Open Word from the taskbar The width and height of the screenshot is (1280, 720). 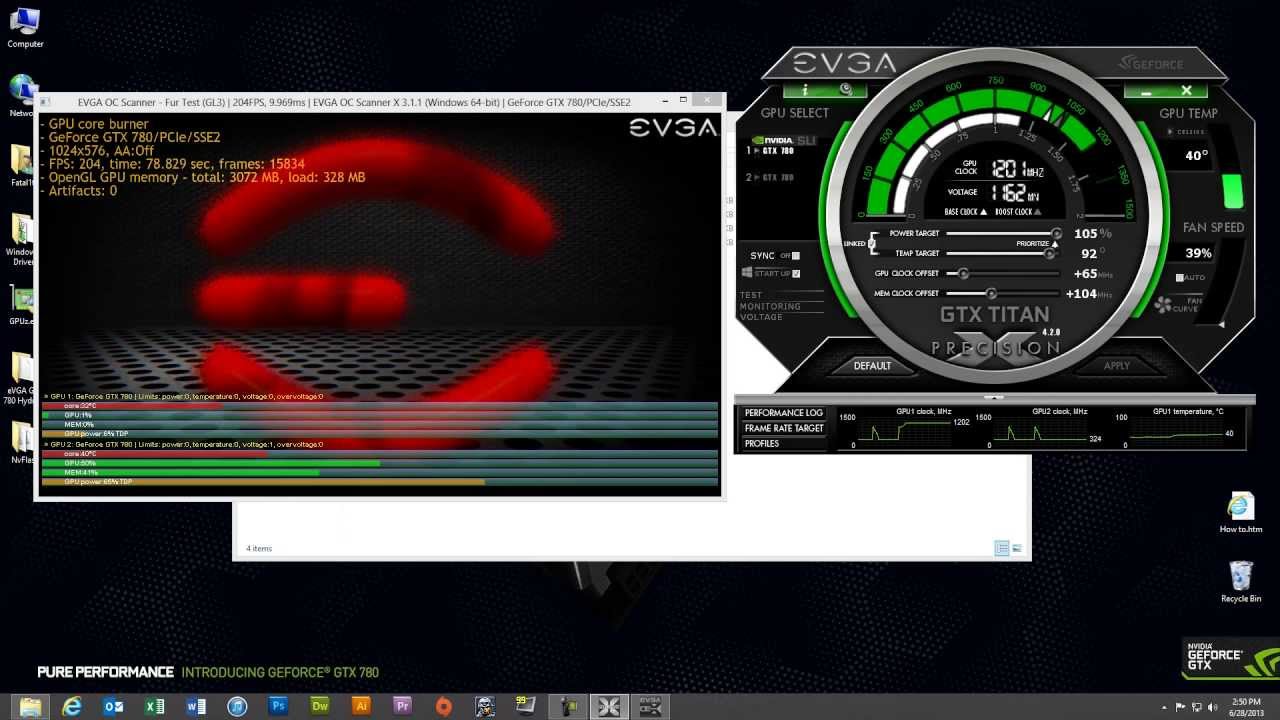[196, 706]
